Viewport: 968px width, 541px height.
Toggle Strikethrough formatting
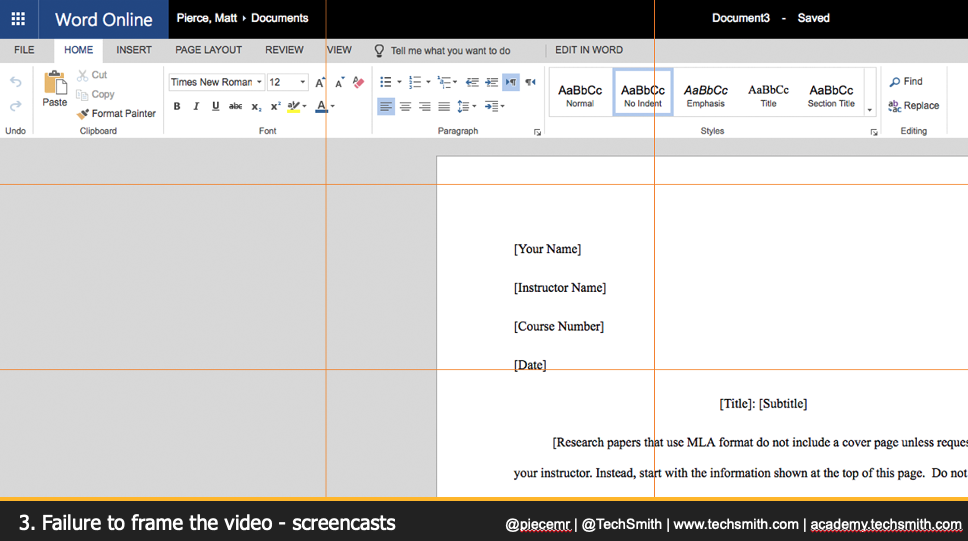[x=235, y=106]
